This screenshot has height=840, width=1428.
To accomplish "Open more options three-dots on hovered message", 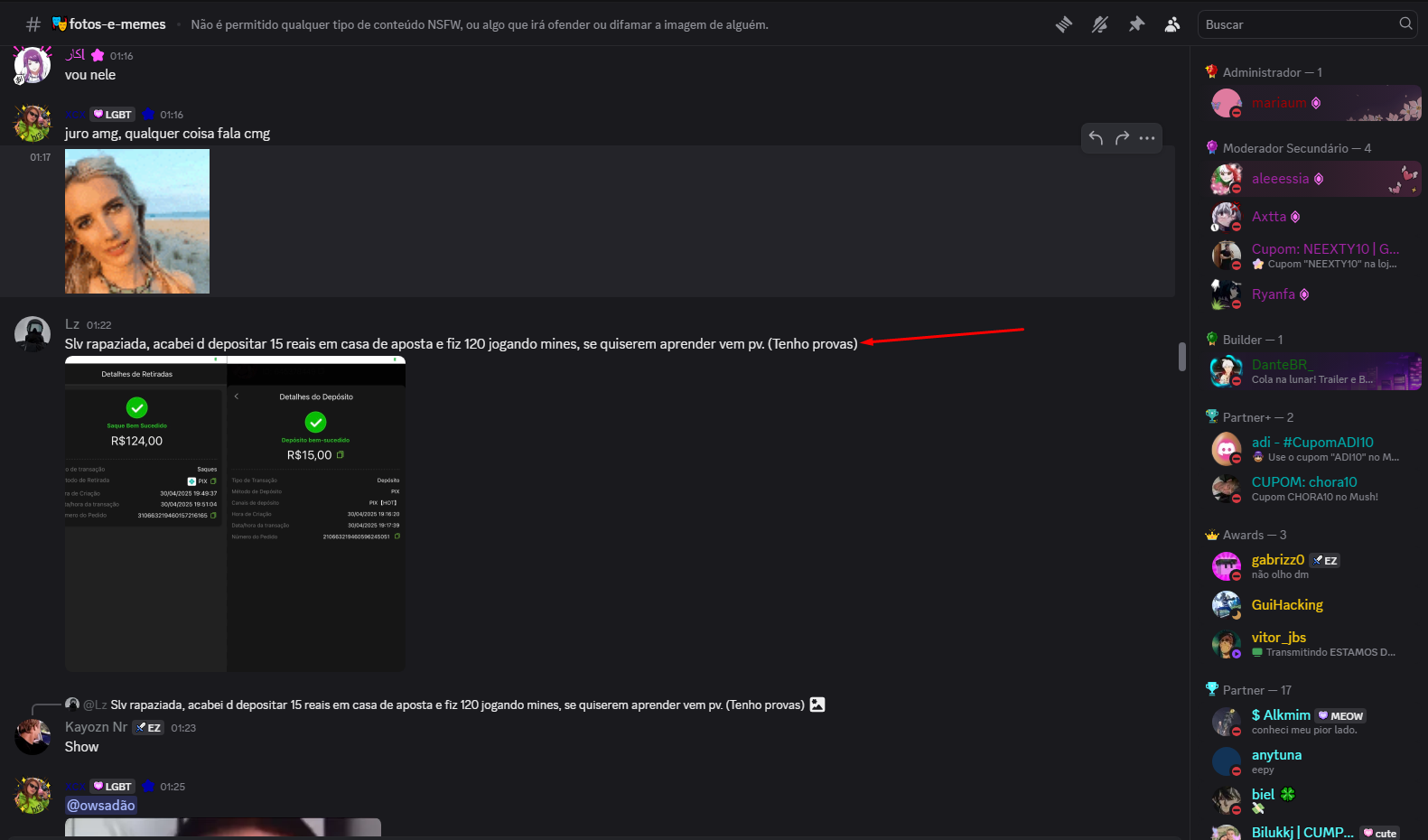I will click(1147, 138).
